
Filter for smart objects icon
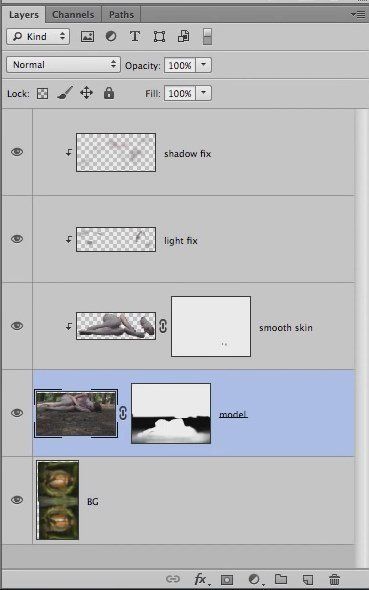point(184,36)
